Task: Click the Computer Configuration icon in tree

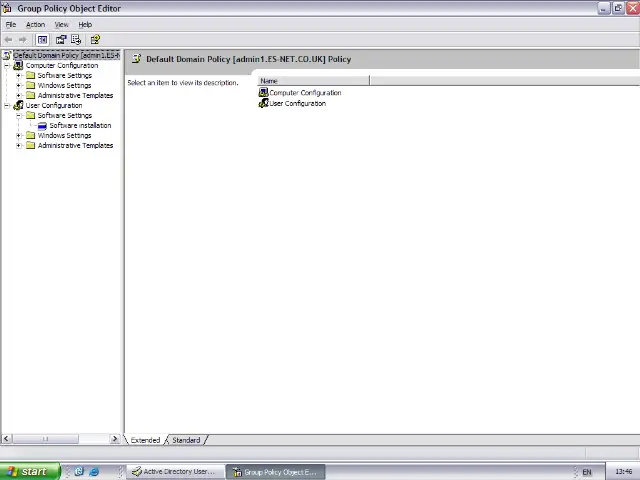Action: pyautogui.click(x=18, y=65)
